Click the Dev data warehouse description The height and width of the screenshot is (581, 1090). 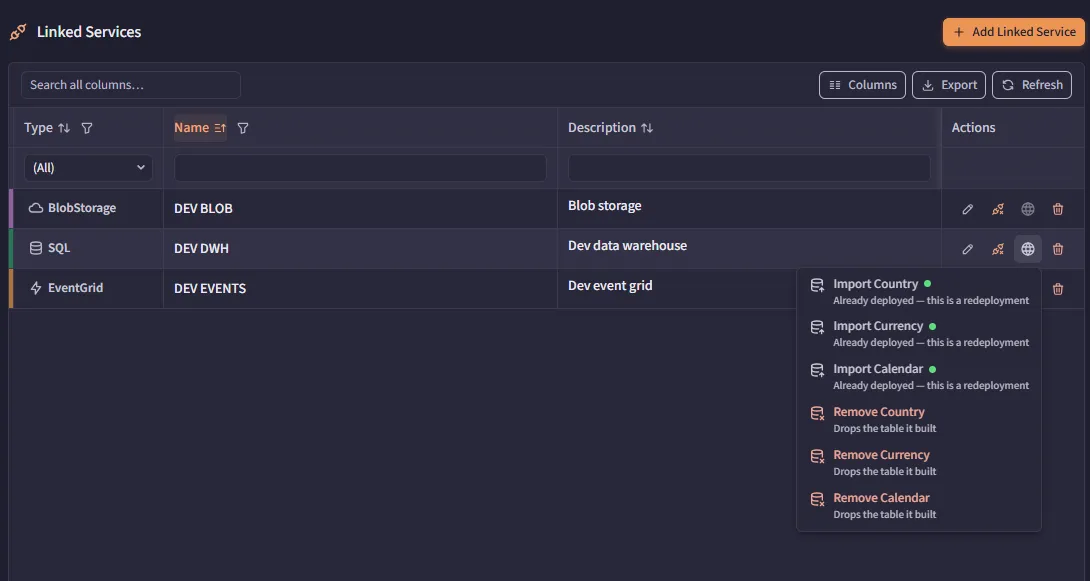[x=627, y=245]
